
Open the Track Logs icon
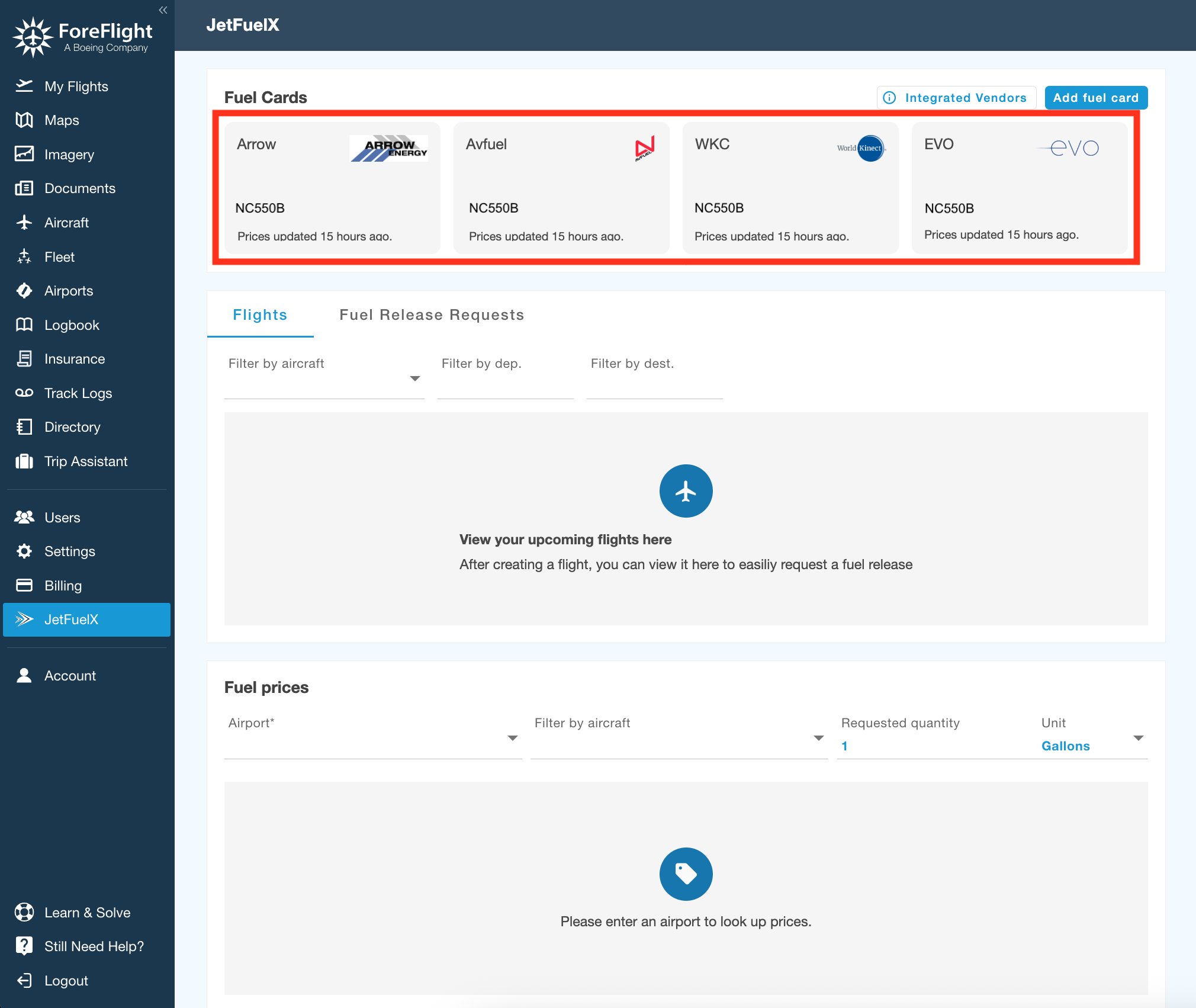pos(24,393)
